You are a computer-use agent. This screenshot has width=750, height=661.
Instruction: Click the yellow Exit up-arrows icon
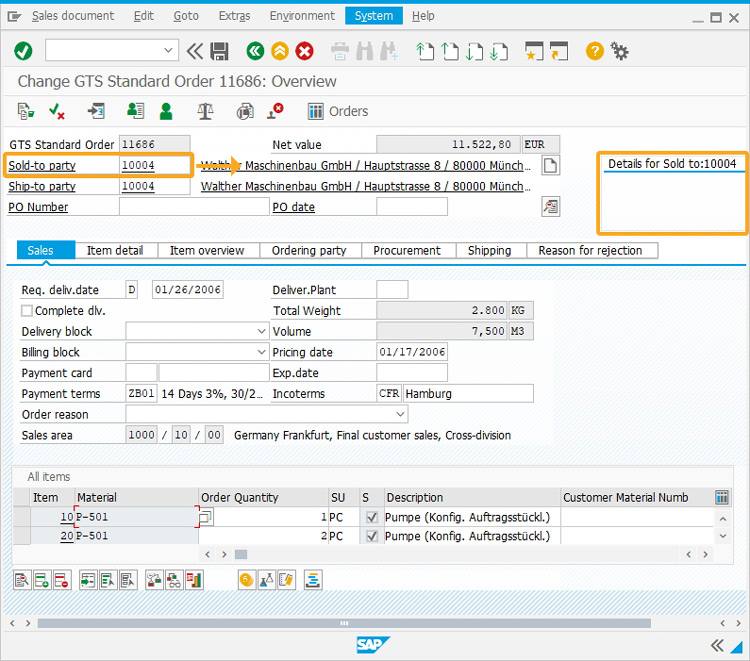(280, 51)
